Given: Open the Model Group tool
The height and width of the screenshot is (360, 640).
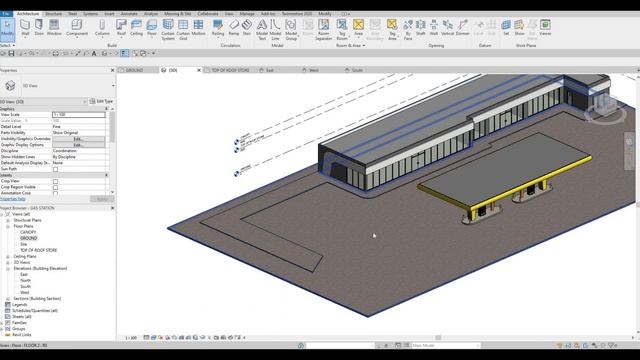Looking at the screenshot, I should [291, 29].
